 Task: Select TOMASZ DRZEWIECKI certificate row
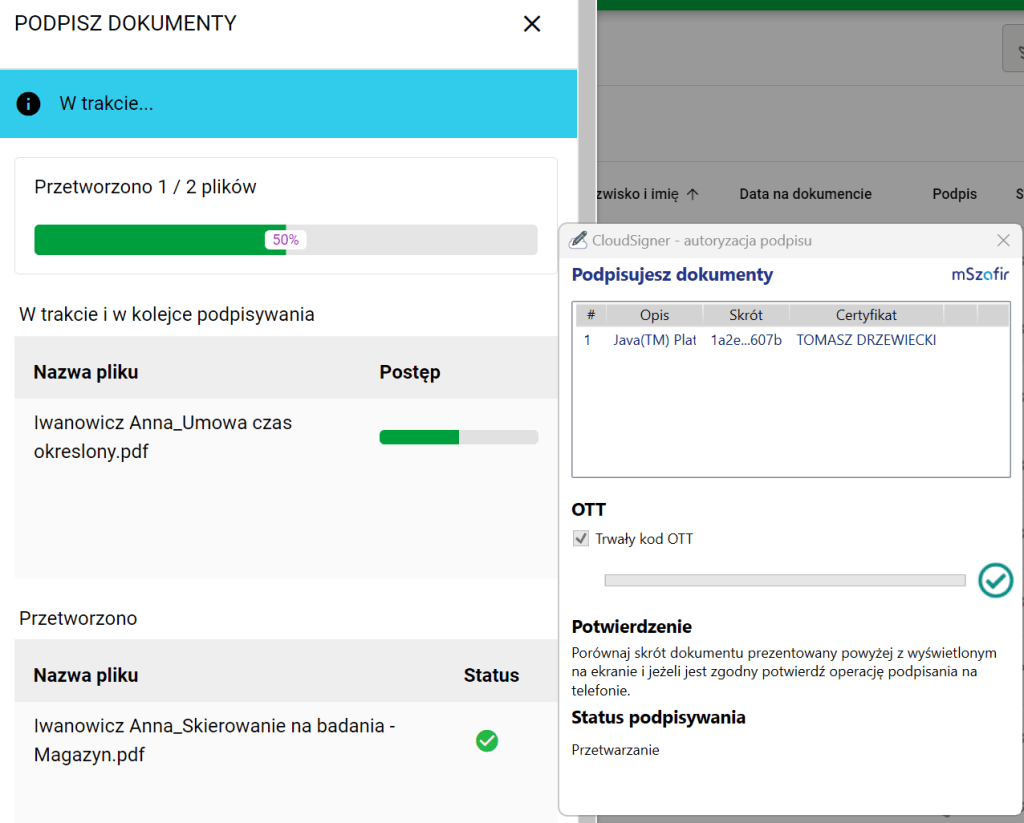[865, 340]
